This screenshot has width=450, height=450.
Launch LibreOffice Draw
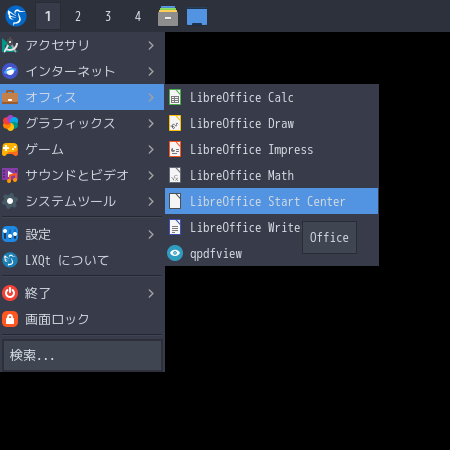coord(272,123)
